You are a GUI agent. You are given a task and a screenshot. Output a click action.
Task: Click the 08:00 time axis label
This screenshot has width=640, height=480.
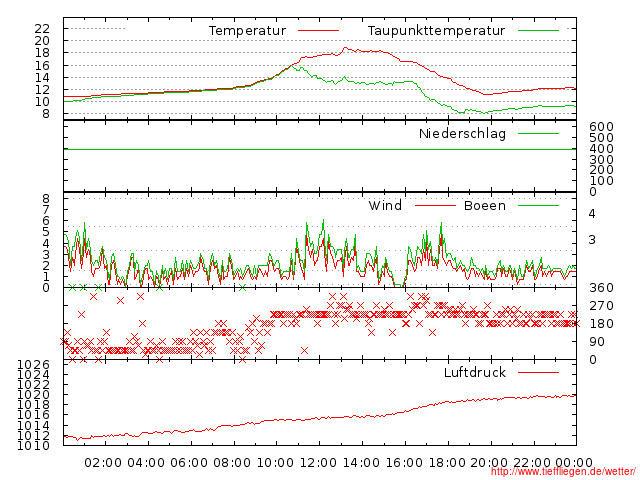pyautogui.click(x=232, y=463)
